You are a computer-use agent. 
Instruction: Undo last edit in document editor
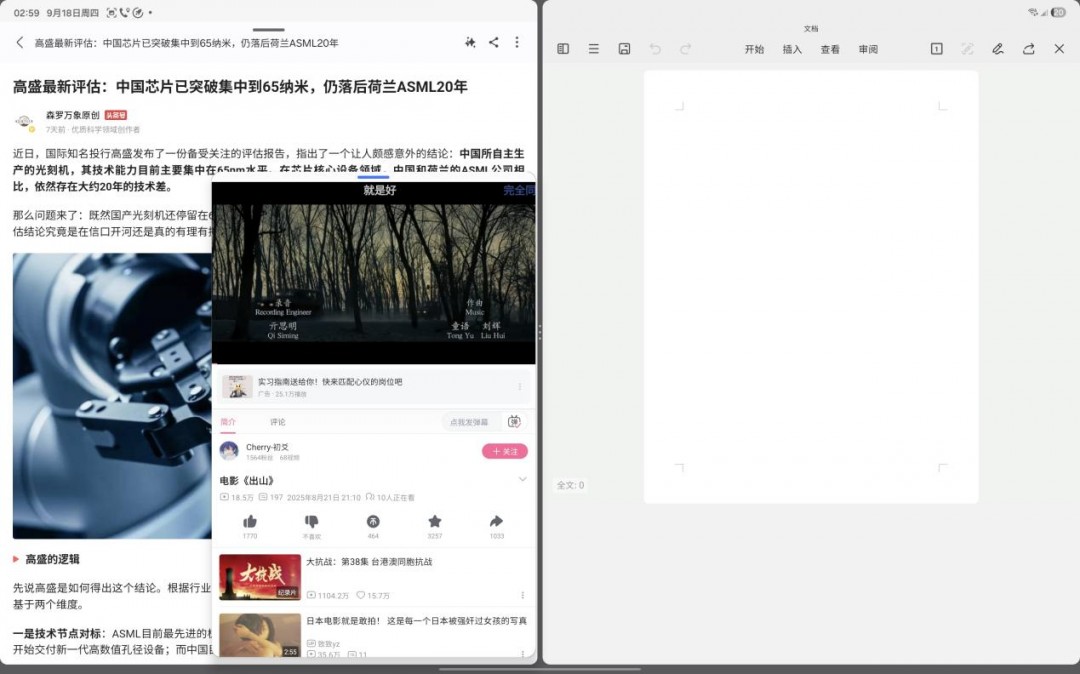(x=655, y=49)
